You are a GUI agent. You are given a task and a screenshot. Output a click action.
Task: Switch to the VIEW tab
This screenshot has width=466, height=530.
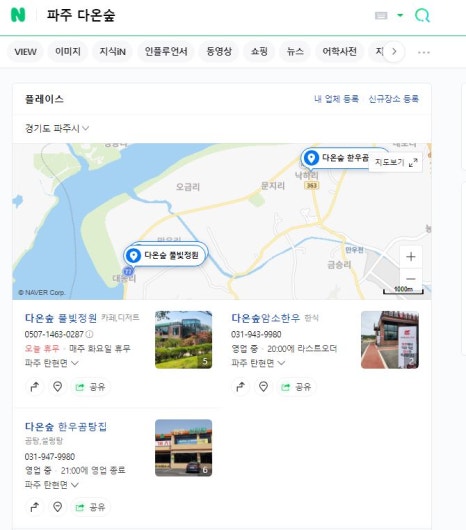click(25, 52)
